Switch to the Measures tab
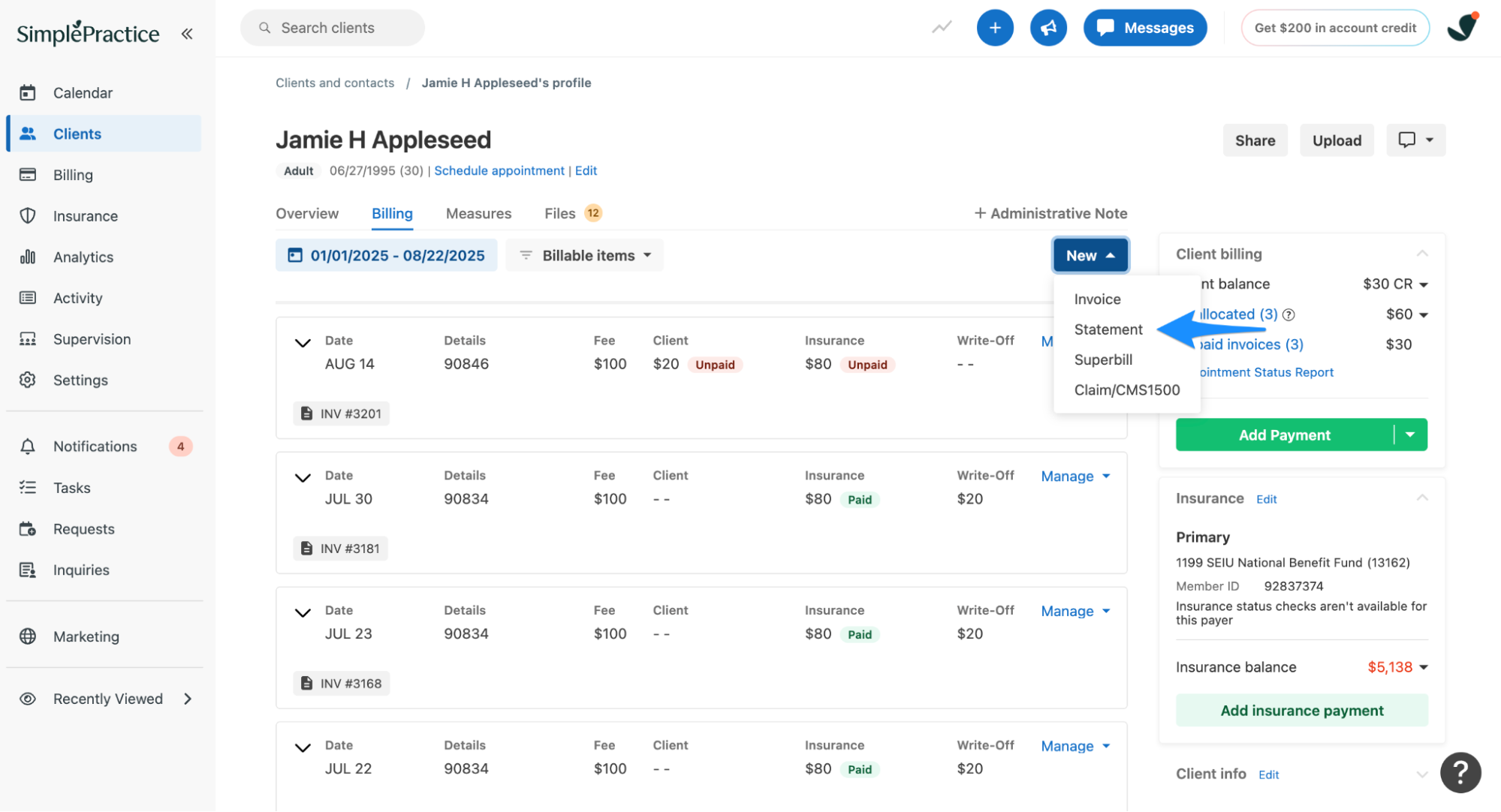The image size is (1501, 812). 478,213
